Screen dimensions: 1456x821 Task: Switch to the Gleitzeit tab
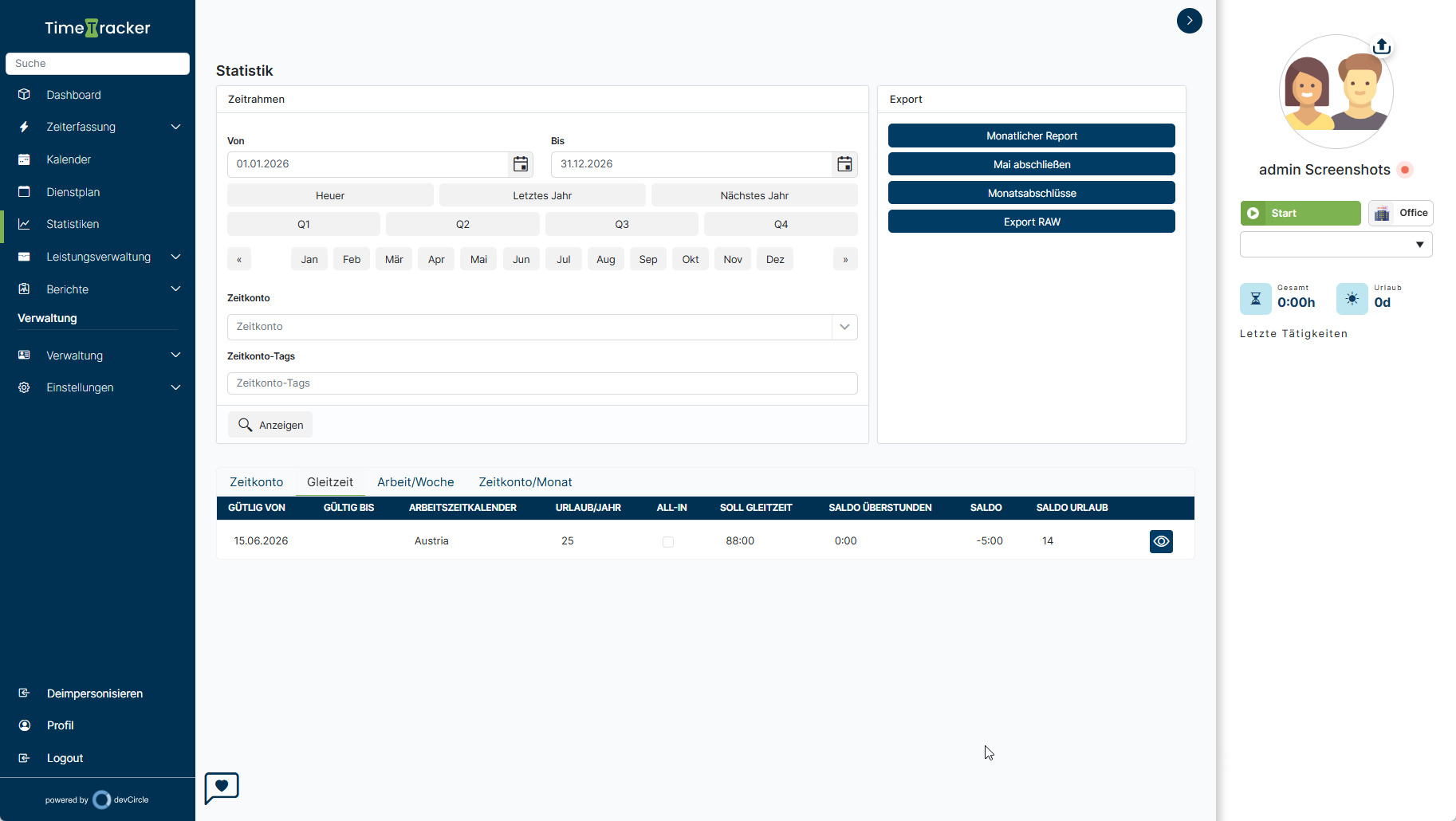click(x=330, y=482)
